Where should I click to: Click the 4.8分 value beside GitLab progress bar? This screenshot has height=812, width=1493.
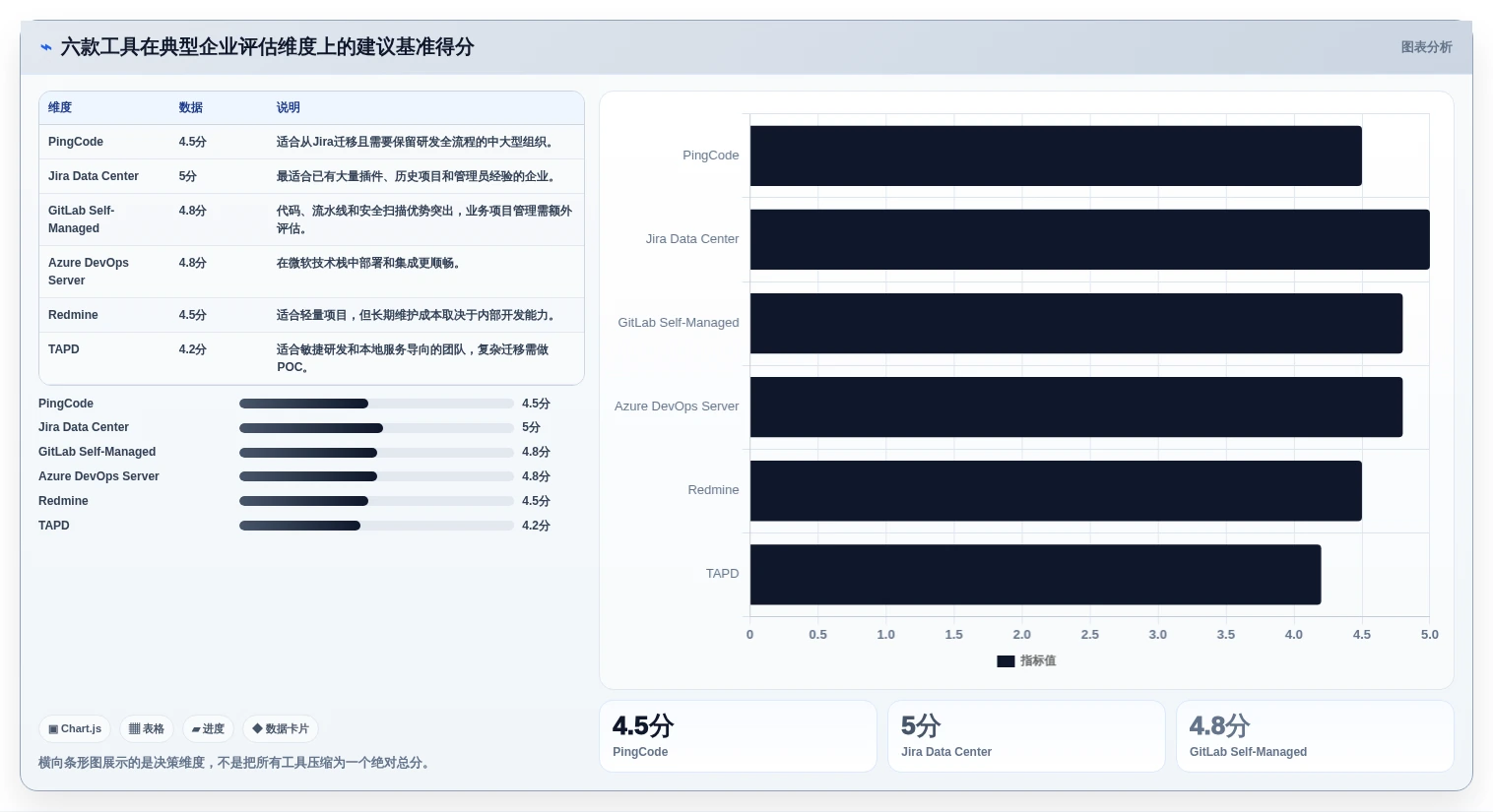click(536, 453)
